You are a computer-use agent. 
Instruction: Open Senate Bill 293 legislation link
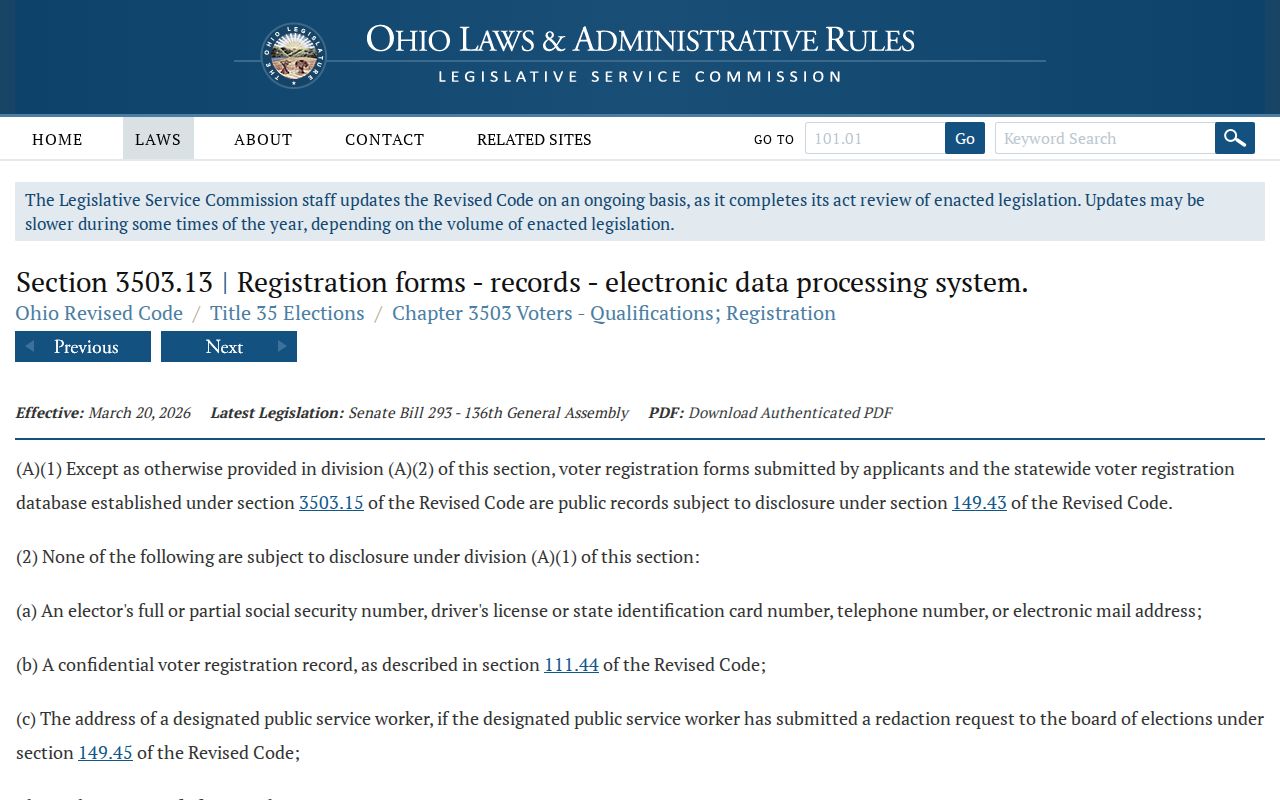(x=488, y=412)
